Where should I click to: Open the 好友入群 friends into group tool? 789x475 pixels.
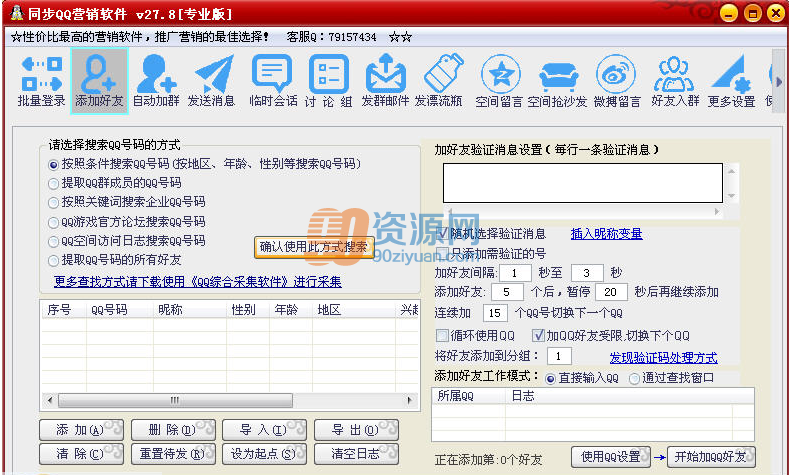[x=675, y=82]
